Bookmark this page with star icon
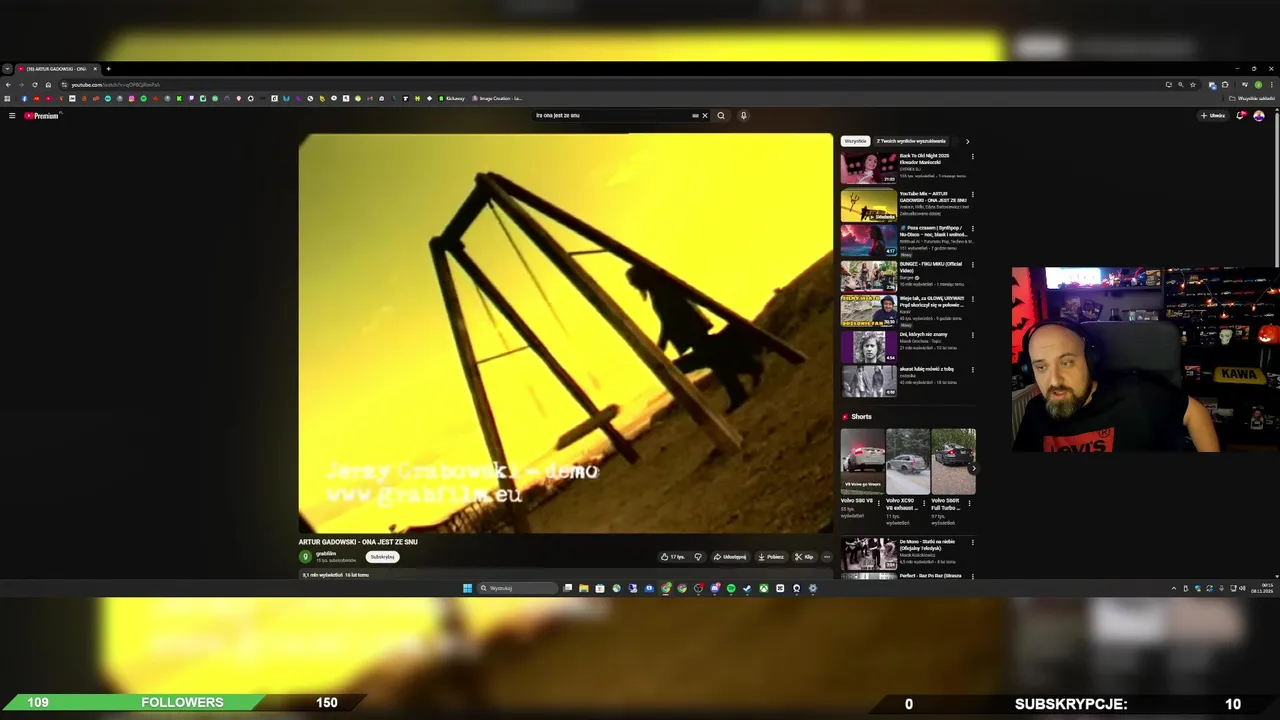Viewport: 1280px width, 720px height. coord(1193,85)
